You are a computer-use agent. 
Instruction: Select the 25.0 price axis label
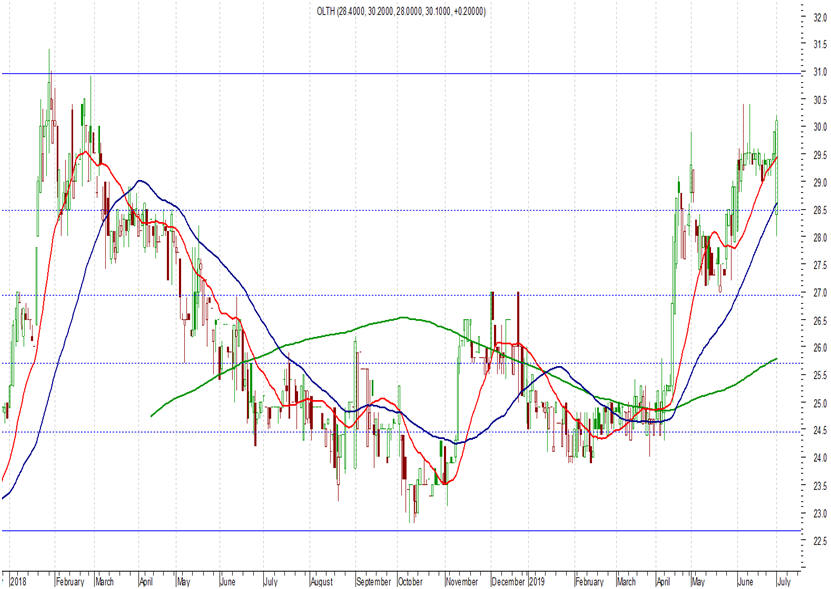click(x=820, y=403)
